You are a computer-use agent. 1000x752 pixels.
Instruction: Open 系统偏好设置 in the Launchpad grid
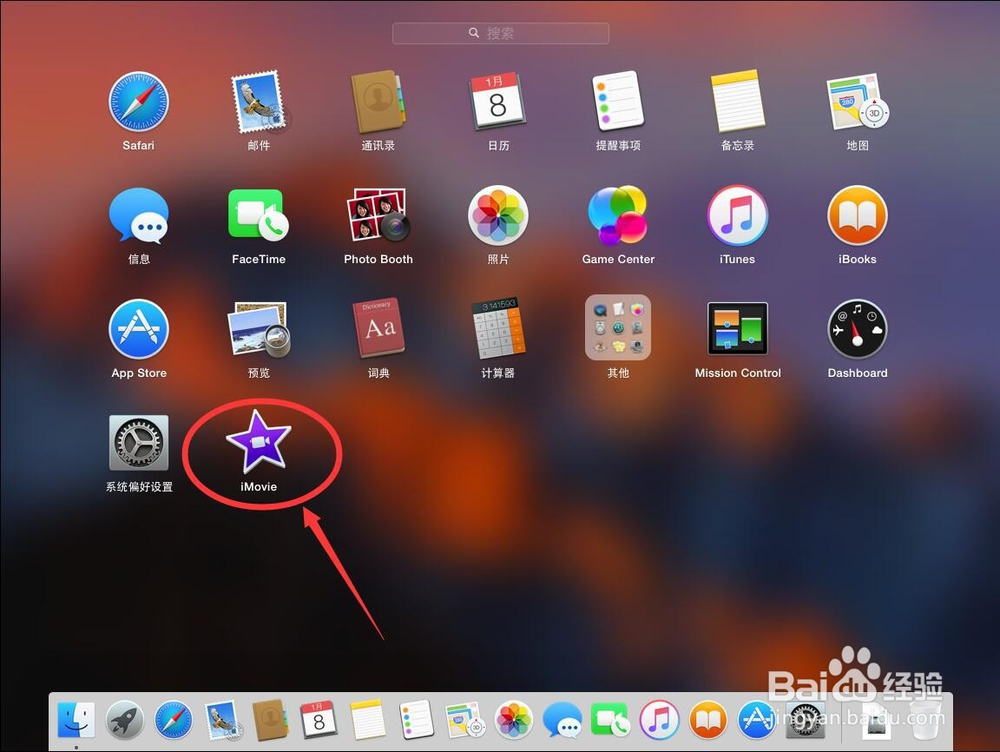click(x=138, y=443)
